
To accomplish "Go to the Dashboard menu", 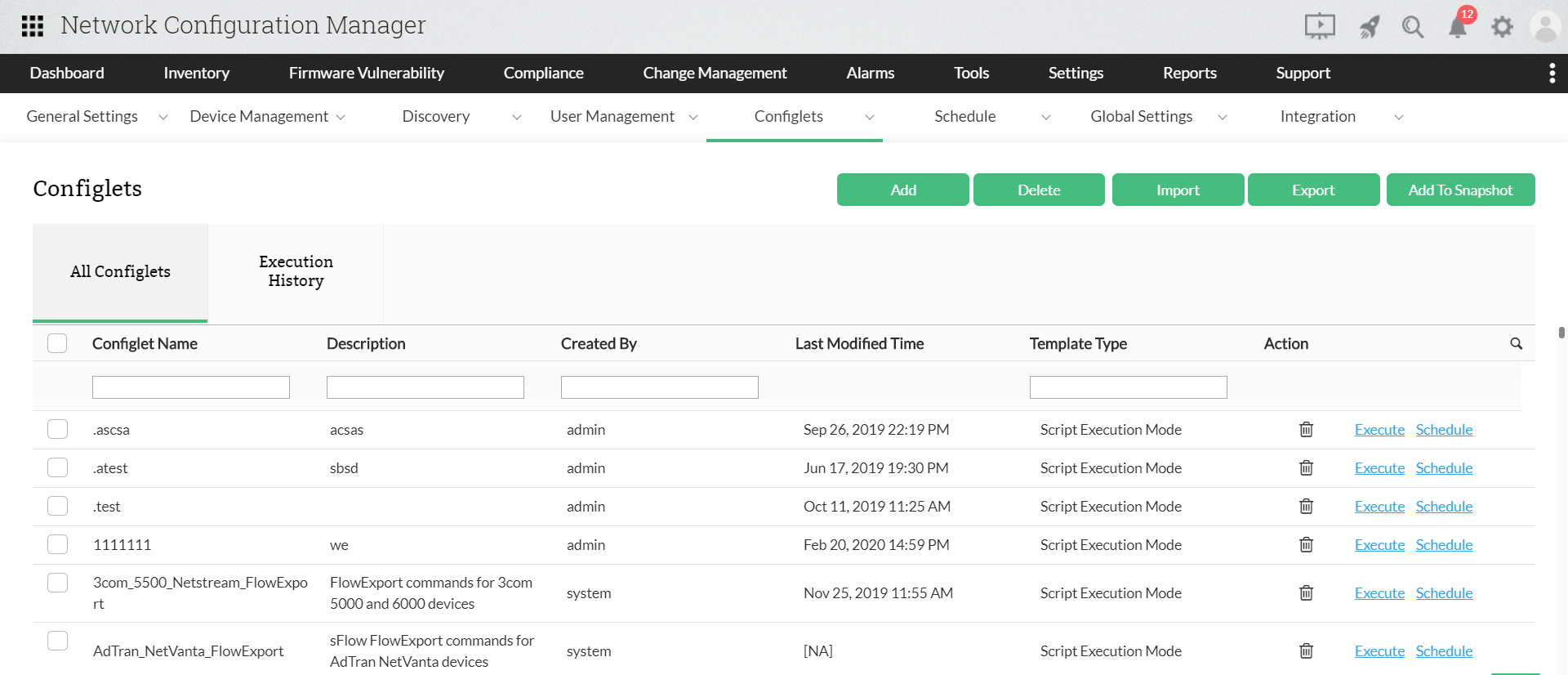I will click(x=67, y=73).
